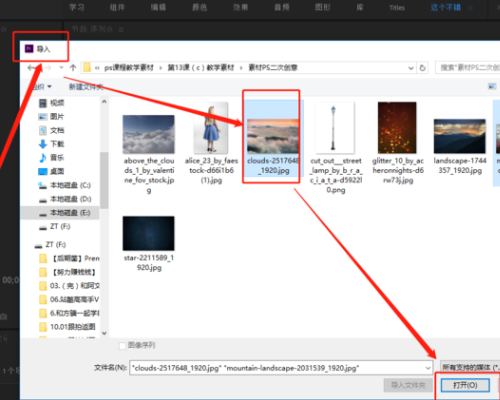This screenshot has height=400, width=500.
Task: Change the view mode icon
Action: click(492, 86)
